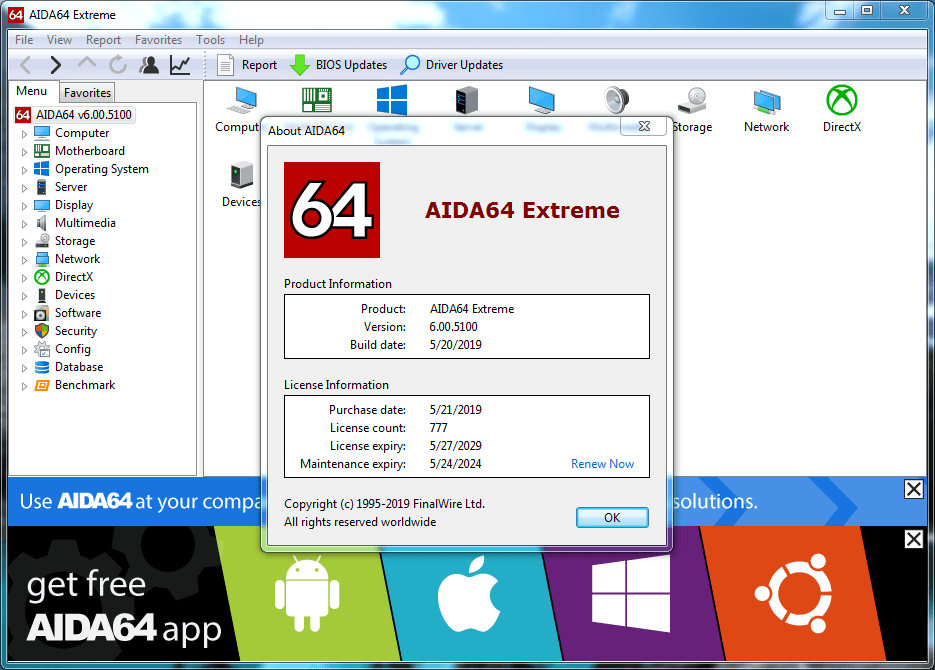Open the Display monitor icon in main pane
The height and width of the screenshot is (670, 935).
[542, 100]
